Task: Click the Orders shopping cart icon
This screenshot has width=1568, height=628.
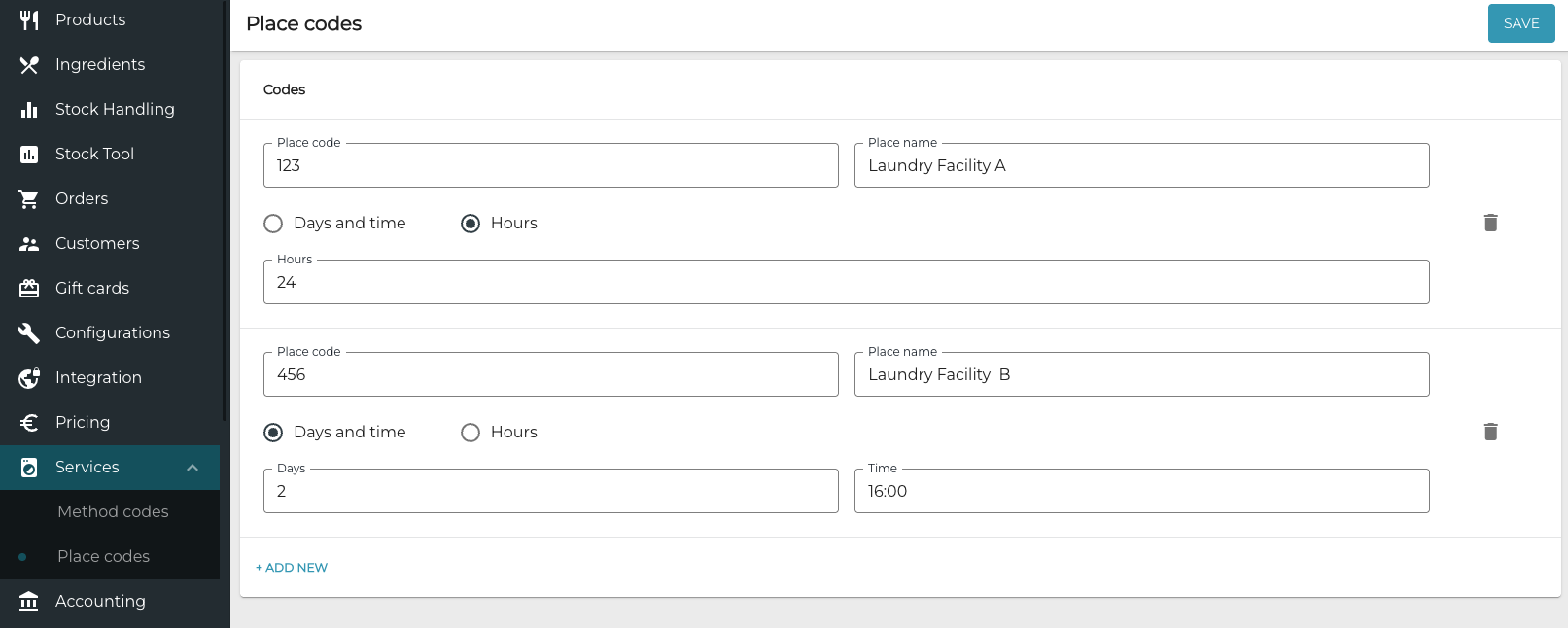Action: (x=29, y=199)
